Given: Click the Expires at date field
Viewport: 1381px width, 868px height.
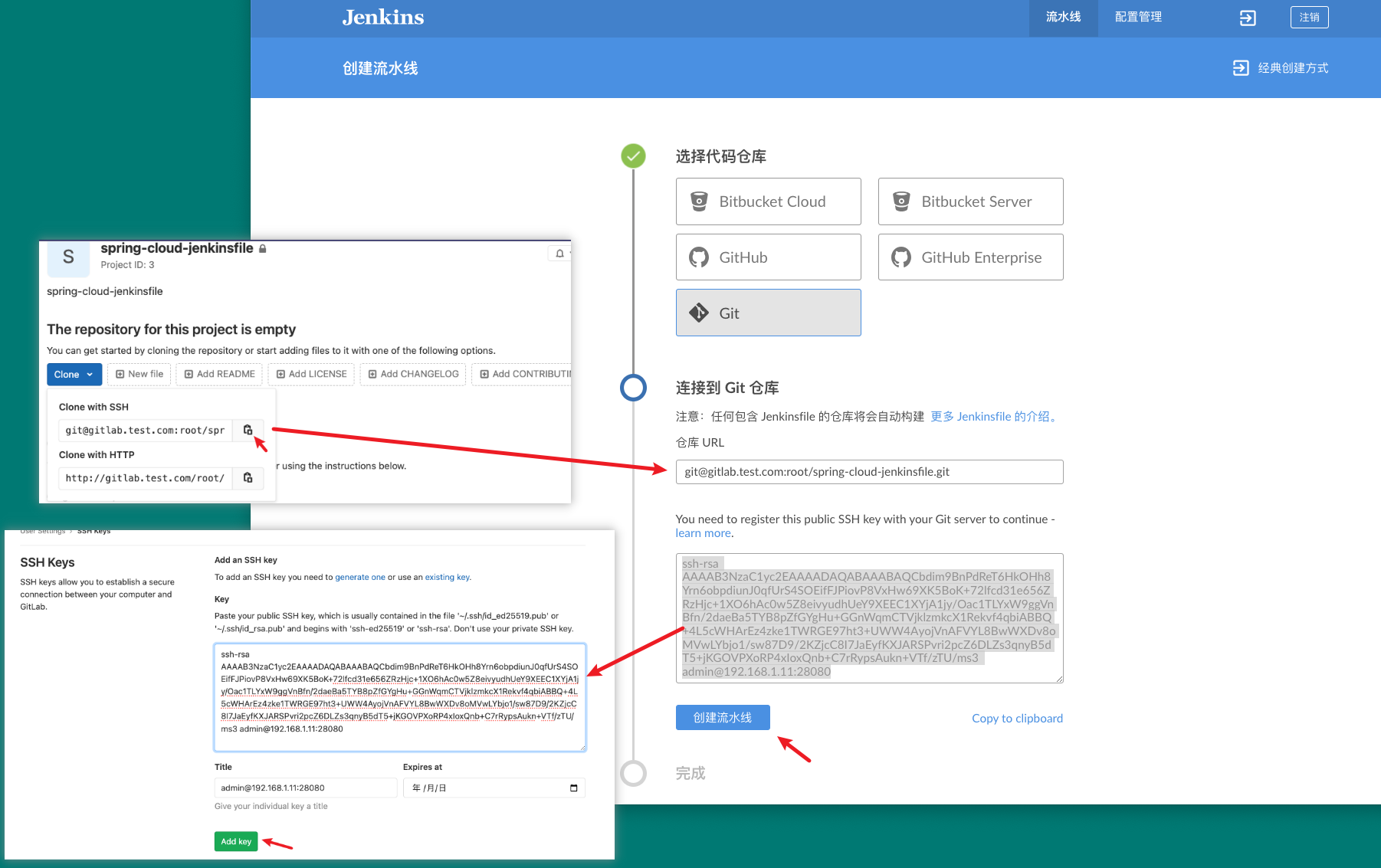Looking at the screenshot, I should point(494,788).
